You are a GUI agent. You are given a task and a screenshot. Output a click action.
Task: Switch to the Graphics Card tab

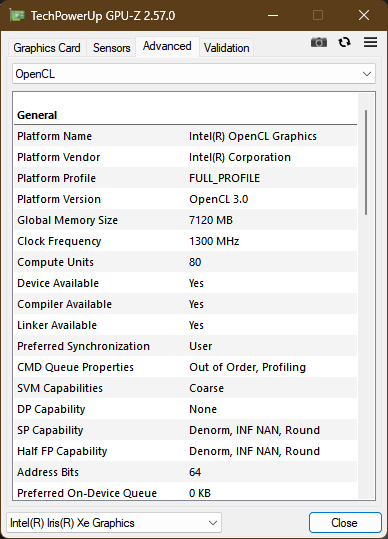(47, 48)
